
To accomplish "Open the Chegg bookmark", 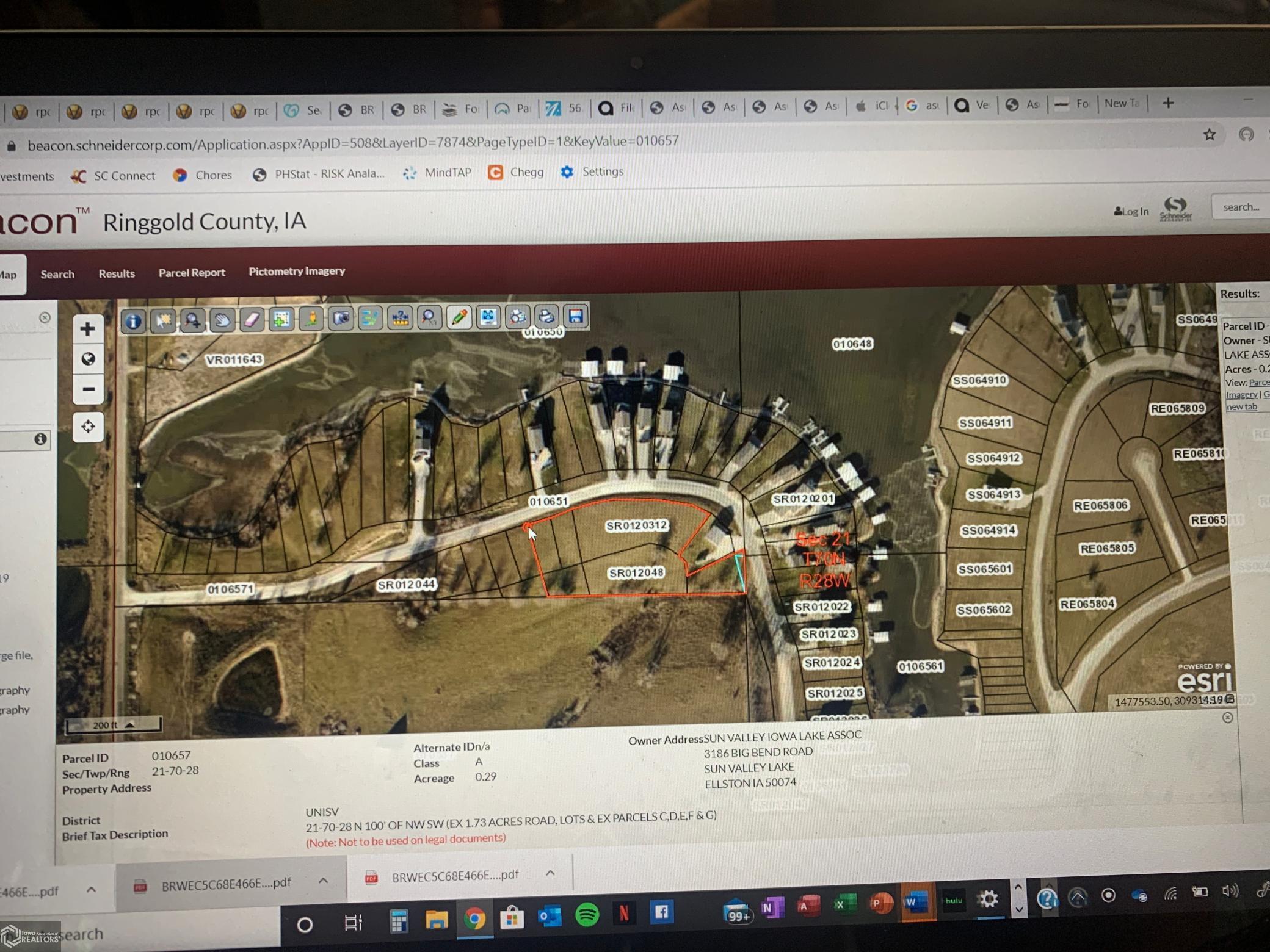I will pyautogui.click(x=516, y=172).
